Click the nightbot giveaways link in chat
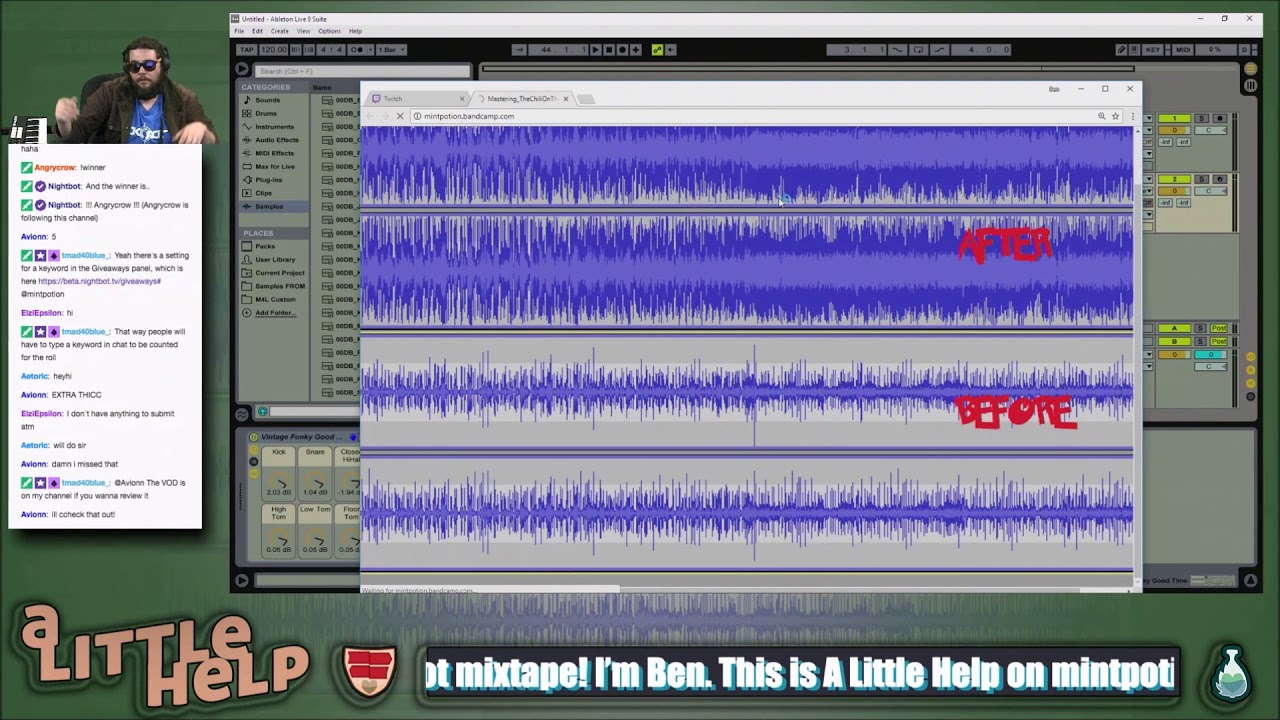 (99, 281)
